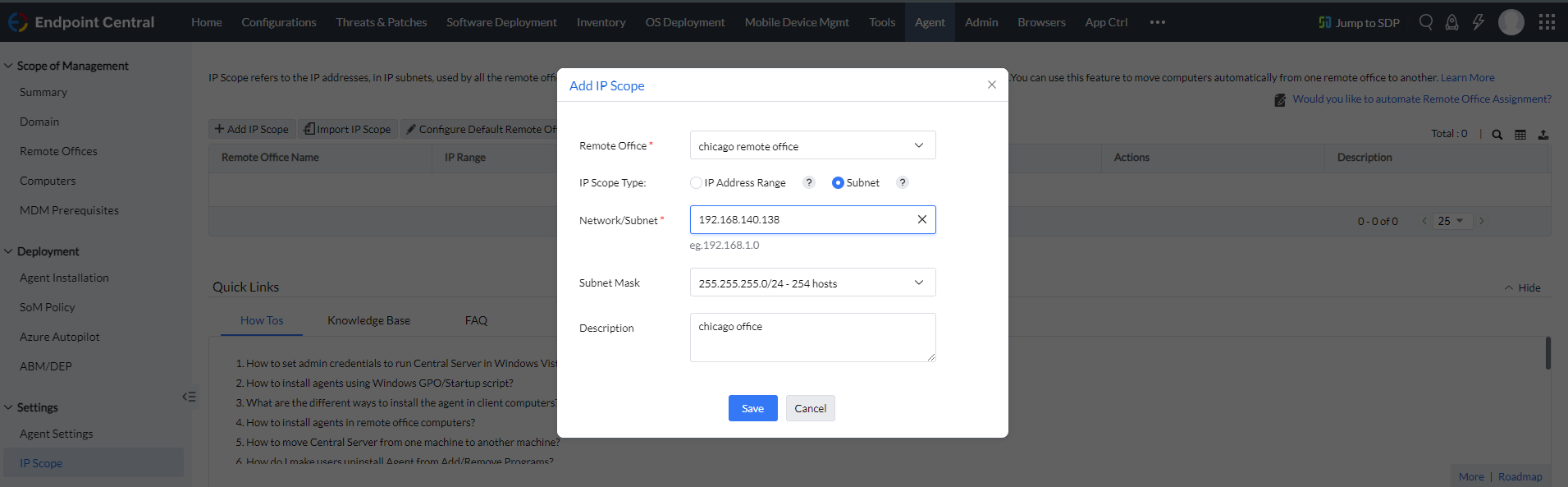The width and height of the screenshot is (1568, 487).
Task: Clear the Network/Subnet field with the X icon
Action: 921,219
